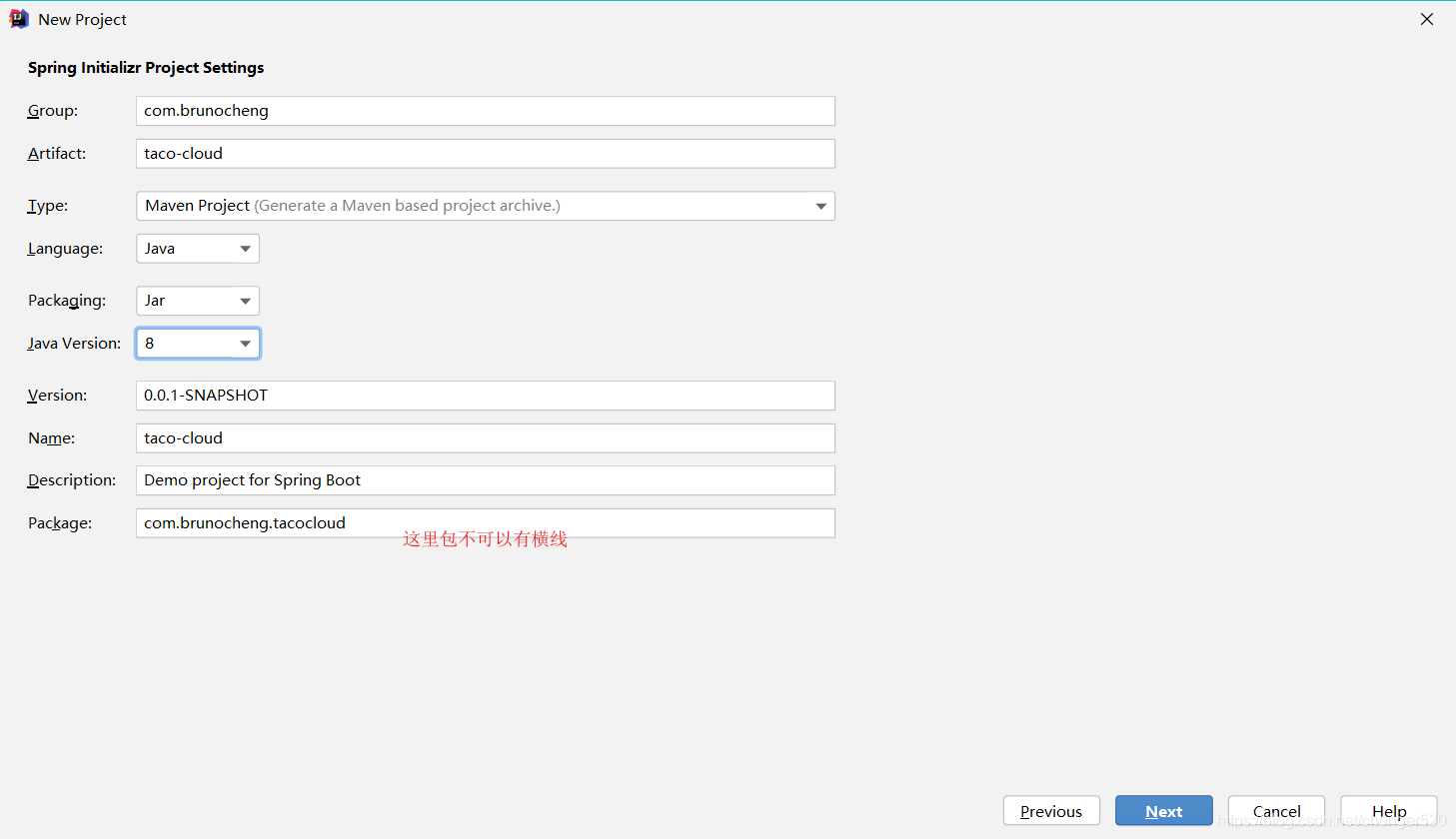Go back with the Previous button
Screen dimensions: 1456x839
click(1051, 811)
